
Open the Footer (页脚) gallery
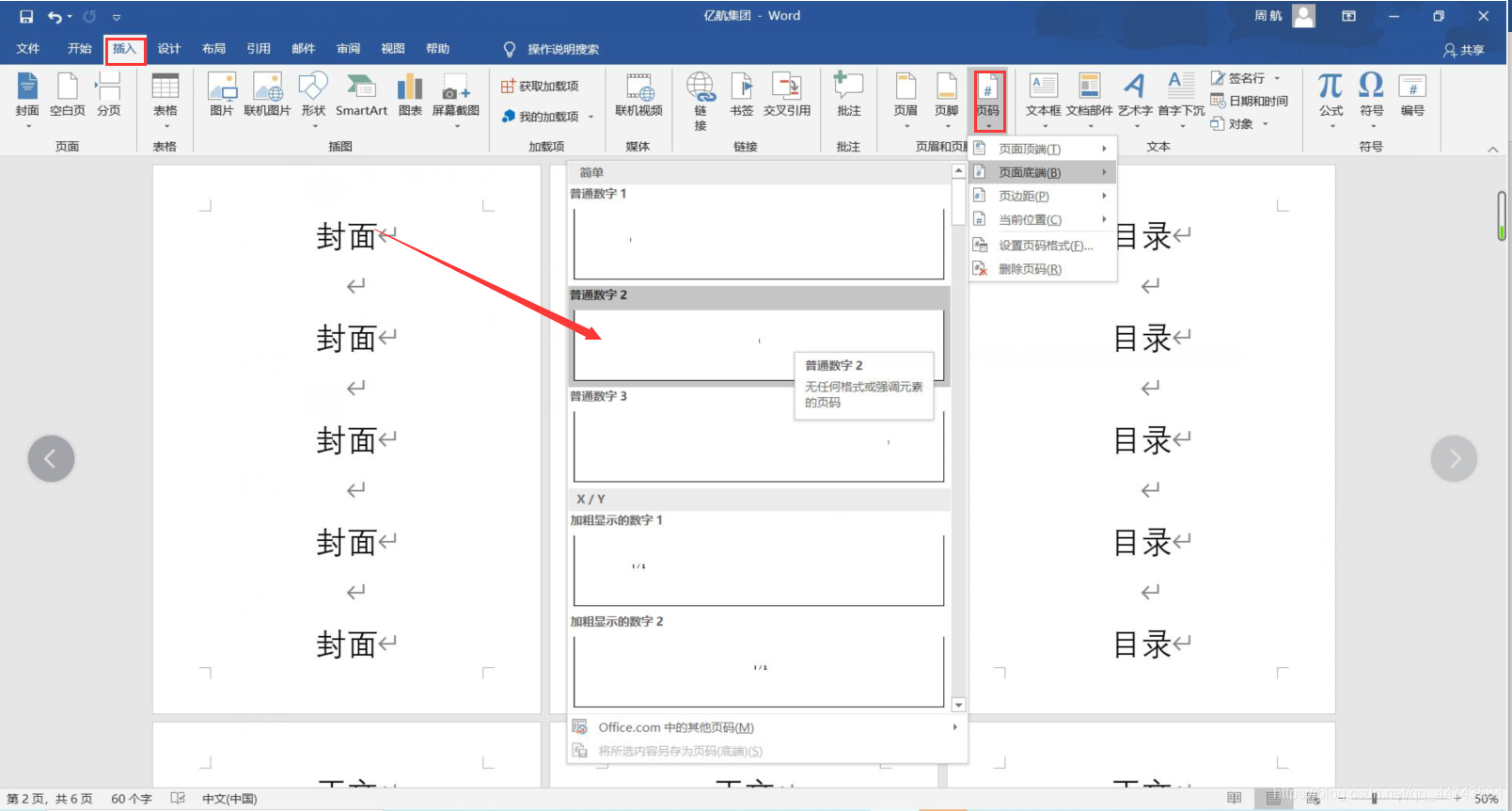coord(947,100)
